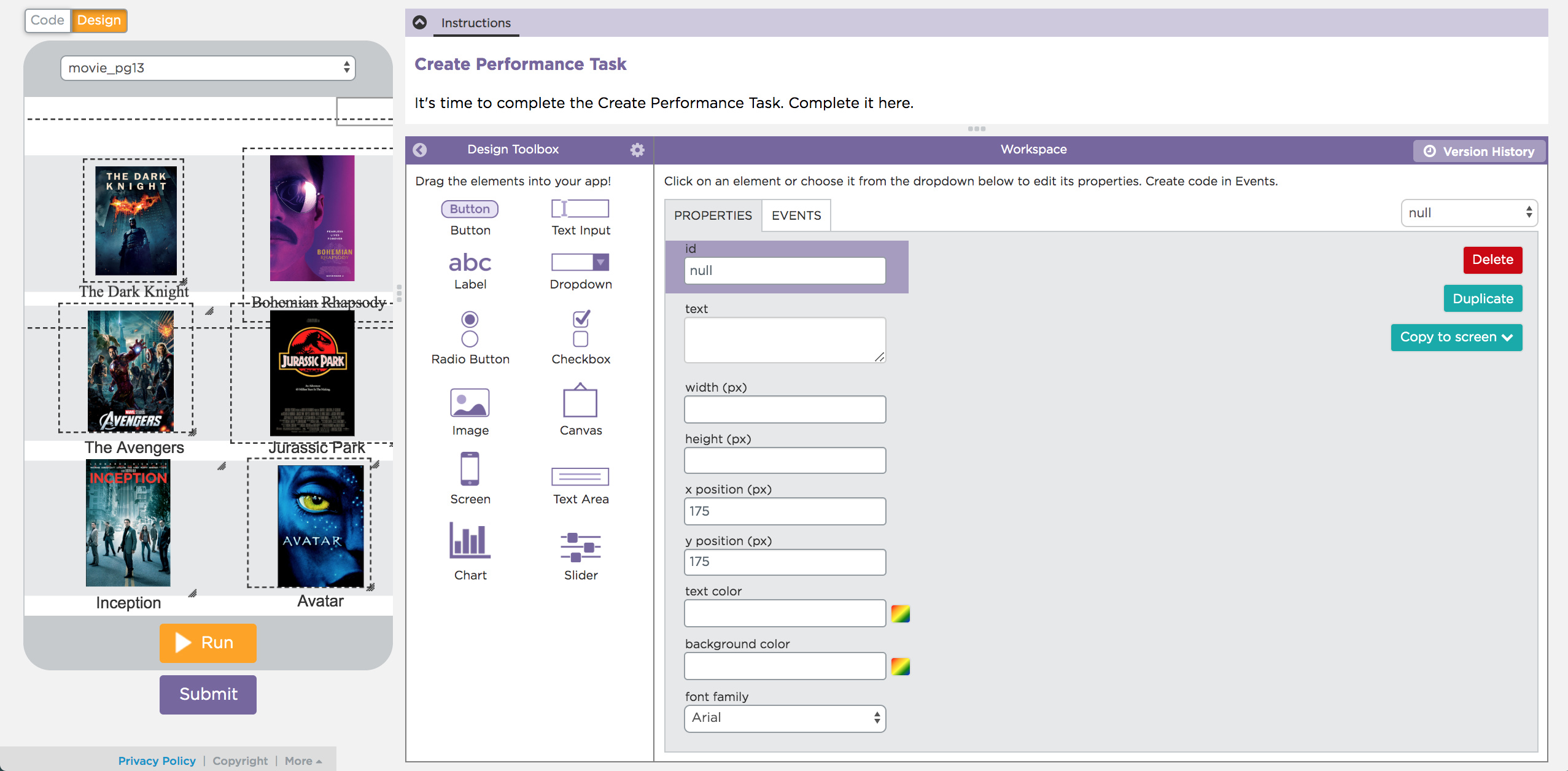1568x771 pixels.
Task: Click the Version History button
Action: (x=1480, y=152)
